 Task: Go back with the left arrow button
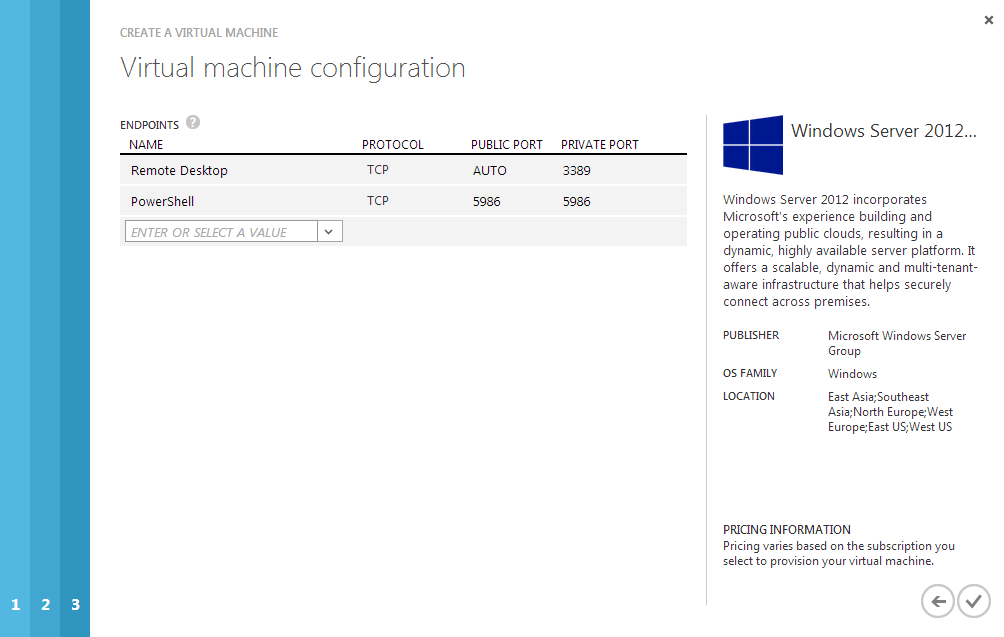938,602
